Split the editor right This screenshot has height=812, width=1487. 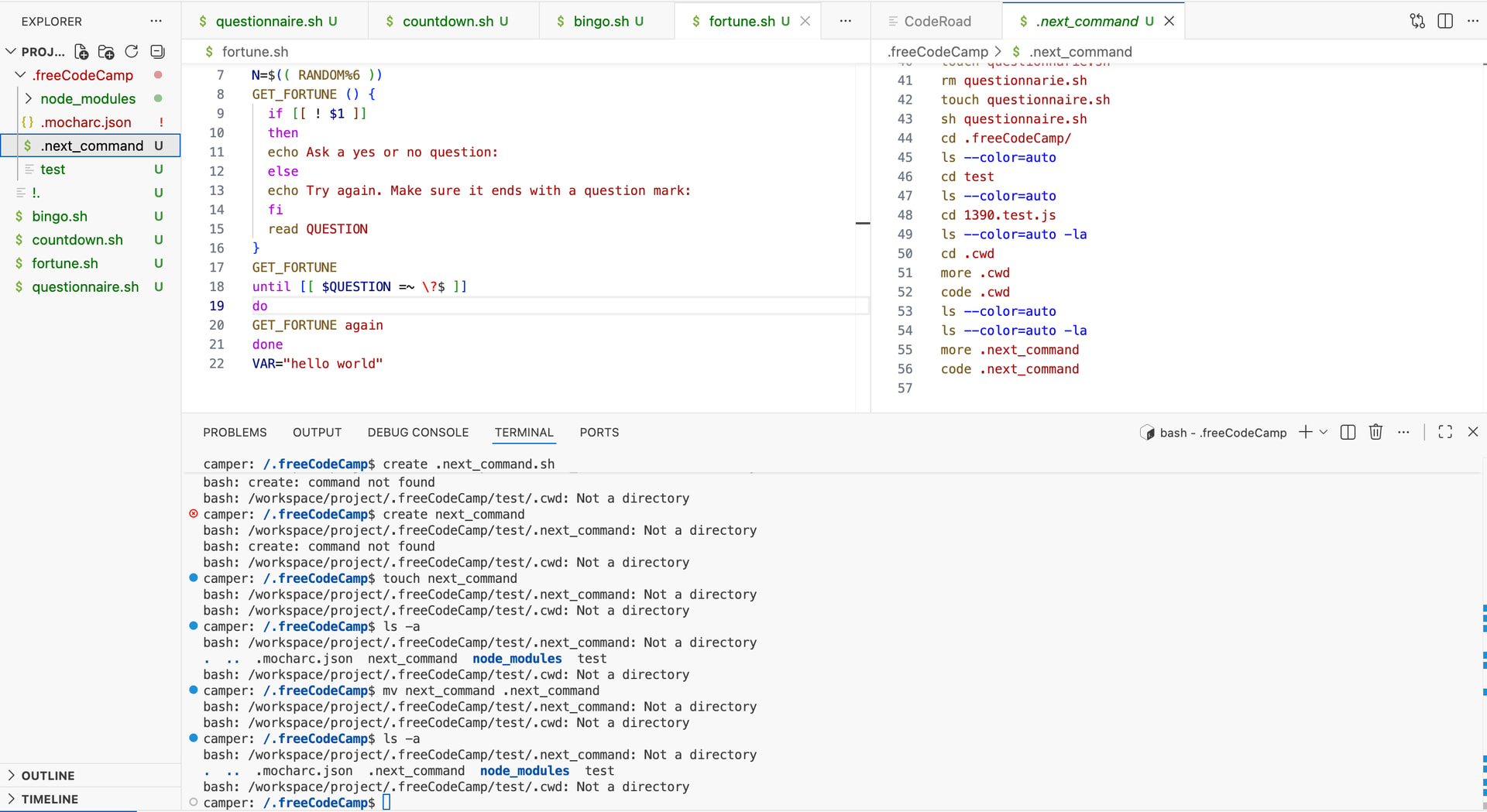click(x=1445, y=21)
